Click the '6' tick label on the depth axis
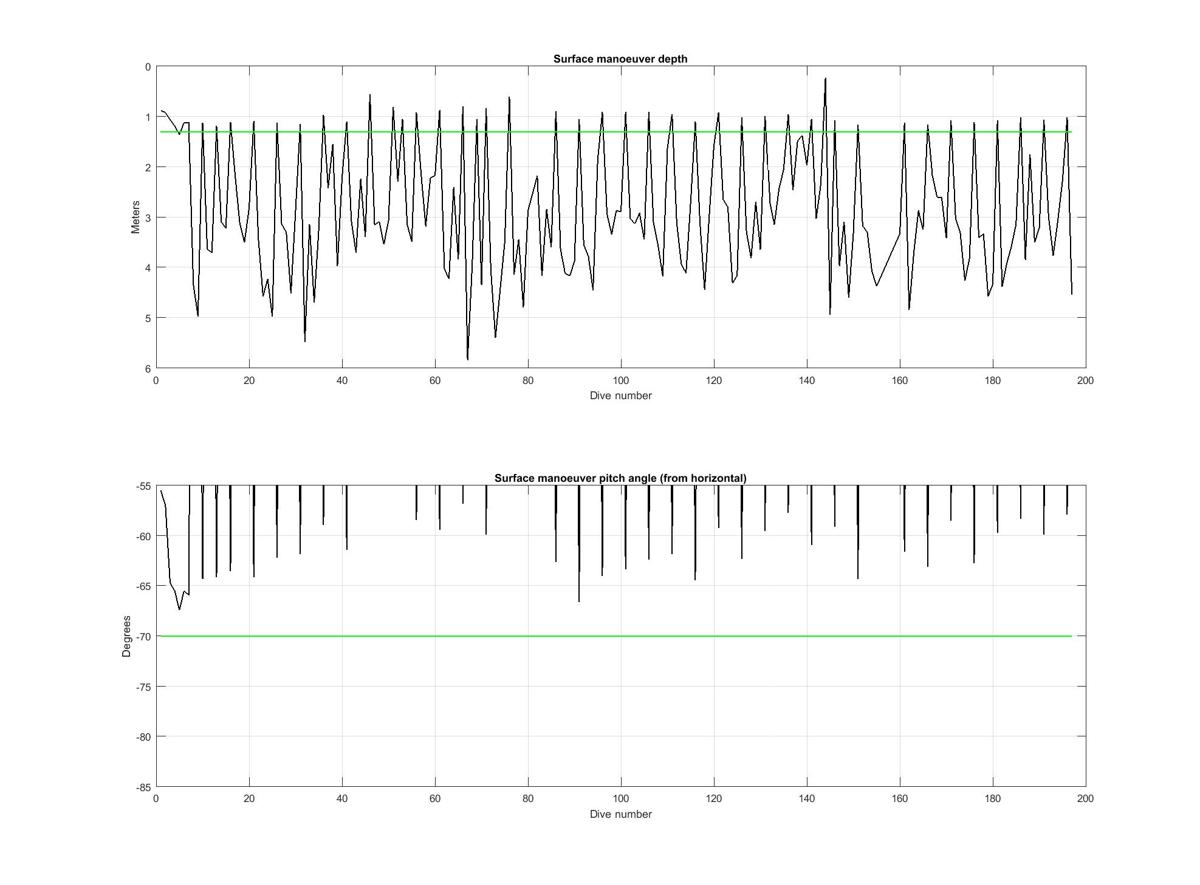1200x885 pixels. click(147, 368)
